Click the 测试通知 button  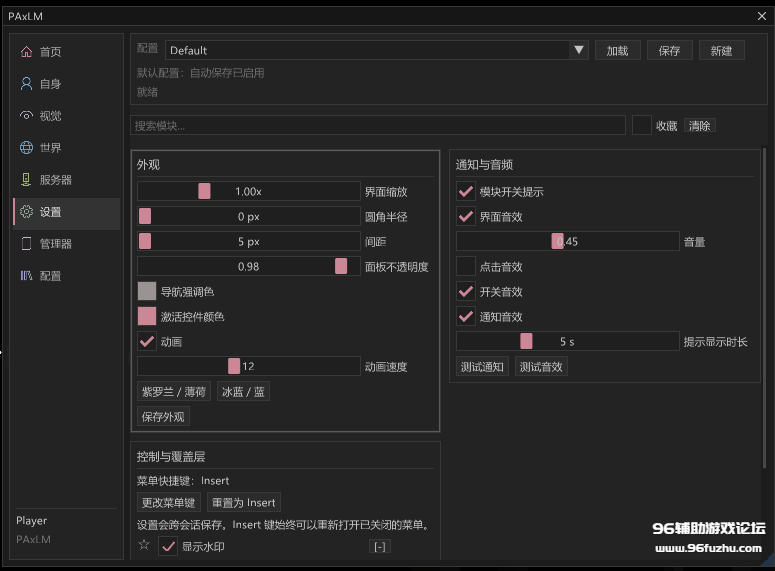482,367
